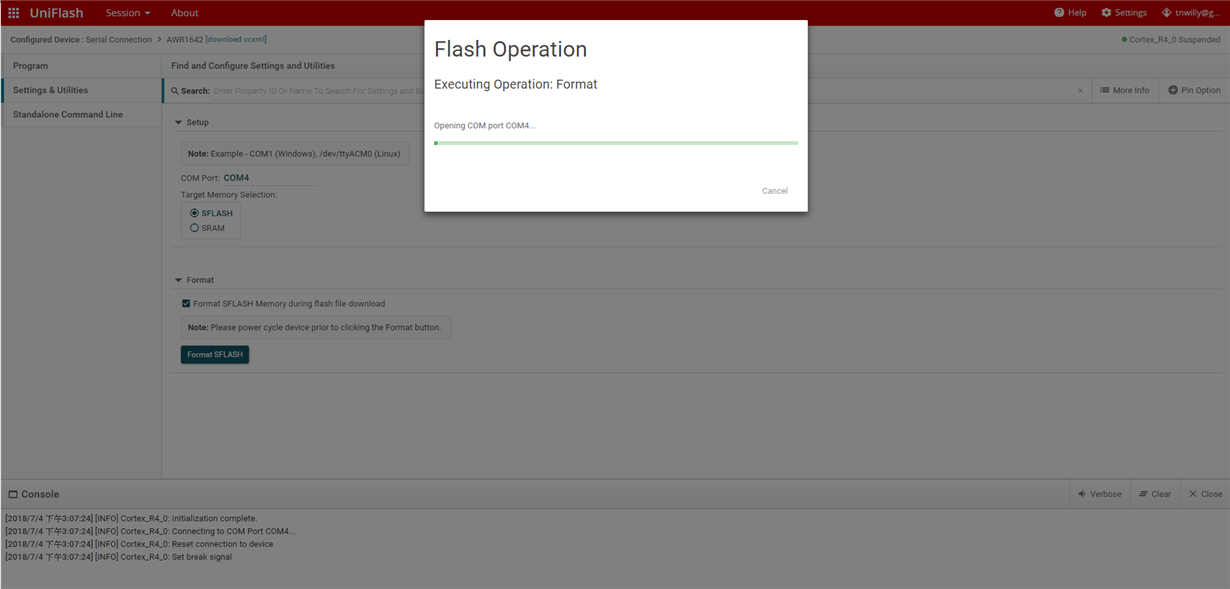
Task: Click the Cortex_R4_0 Suspended status indicator
Action: [1170, 40]
